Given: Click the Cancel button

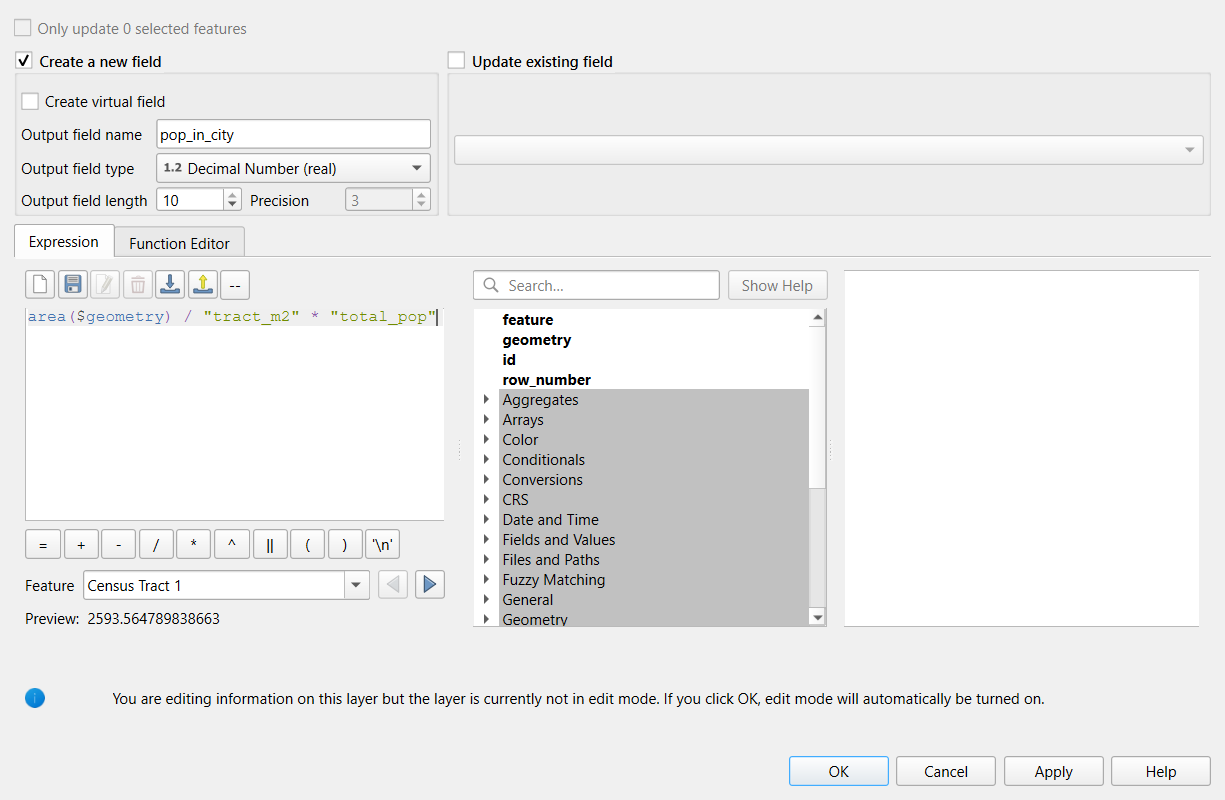Looking at the screenshot, I should click(x=946, y=771).
